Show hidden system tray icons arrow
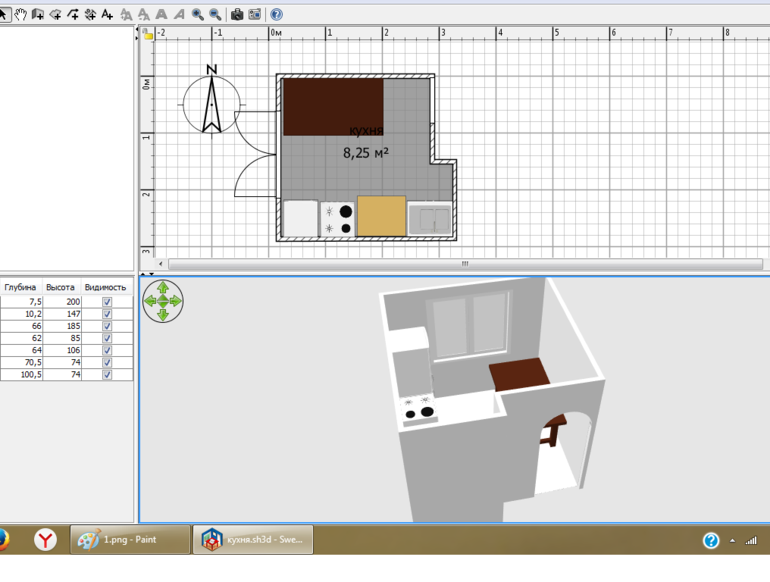The height and width of the screenshot is (582, 770). tap(733, 541)
